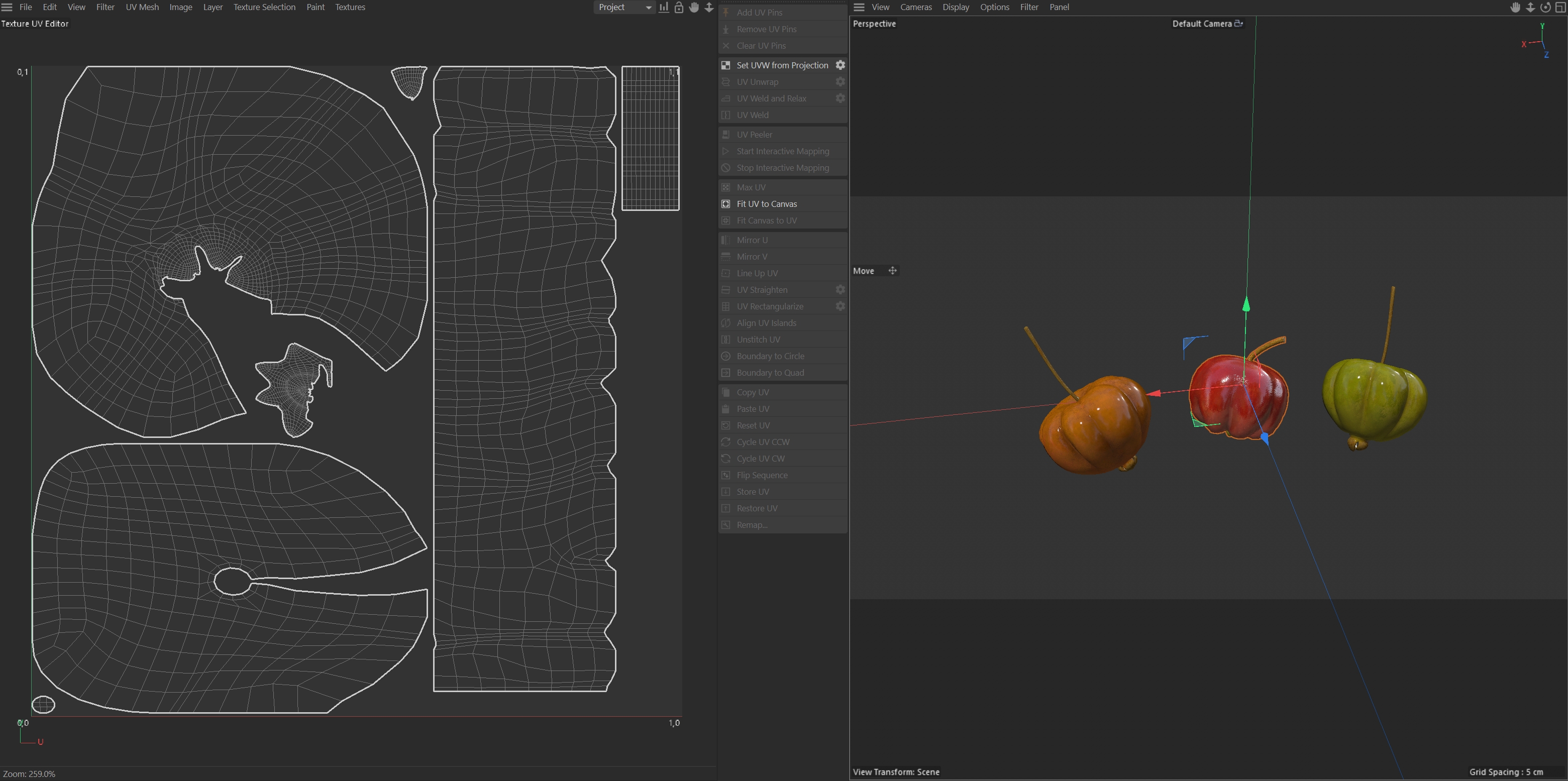Open the UV Mesh menu
Screen dimensions: 1568x781
pyautogui.click(x=142, y=8)
